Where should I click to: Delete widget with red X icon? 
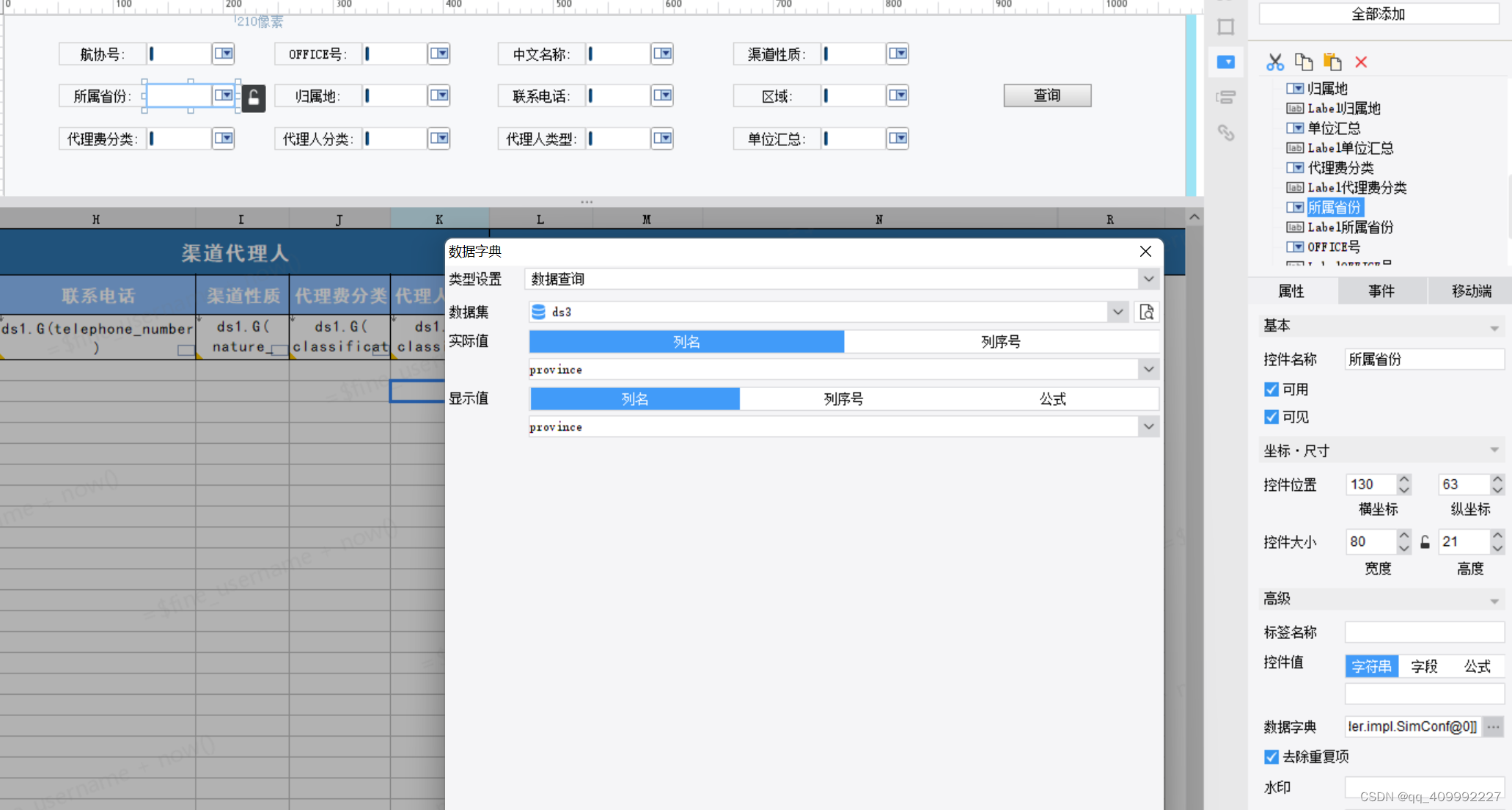1361,62
